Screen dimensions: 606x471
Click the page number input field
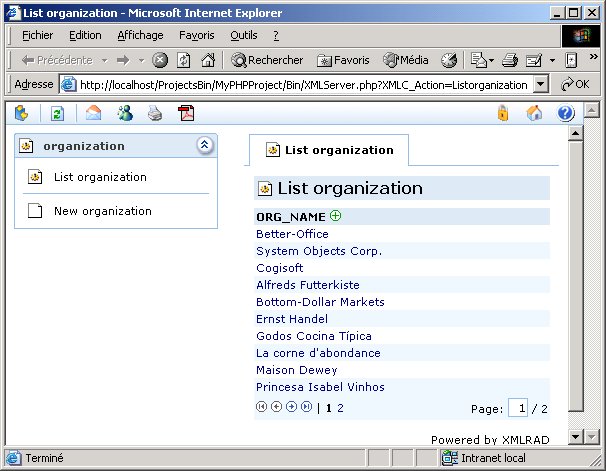pyautogui.click(x=517, y=408)
